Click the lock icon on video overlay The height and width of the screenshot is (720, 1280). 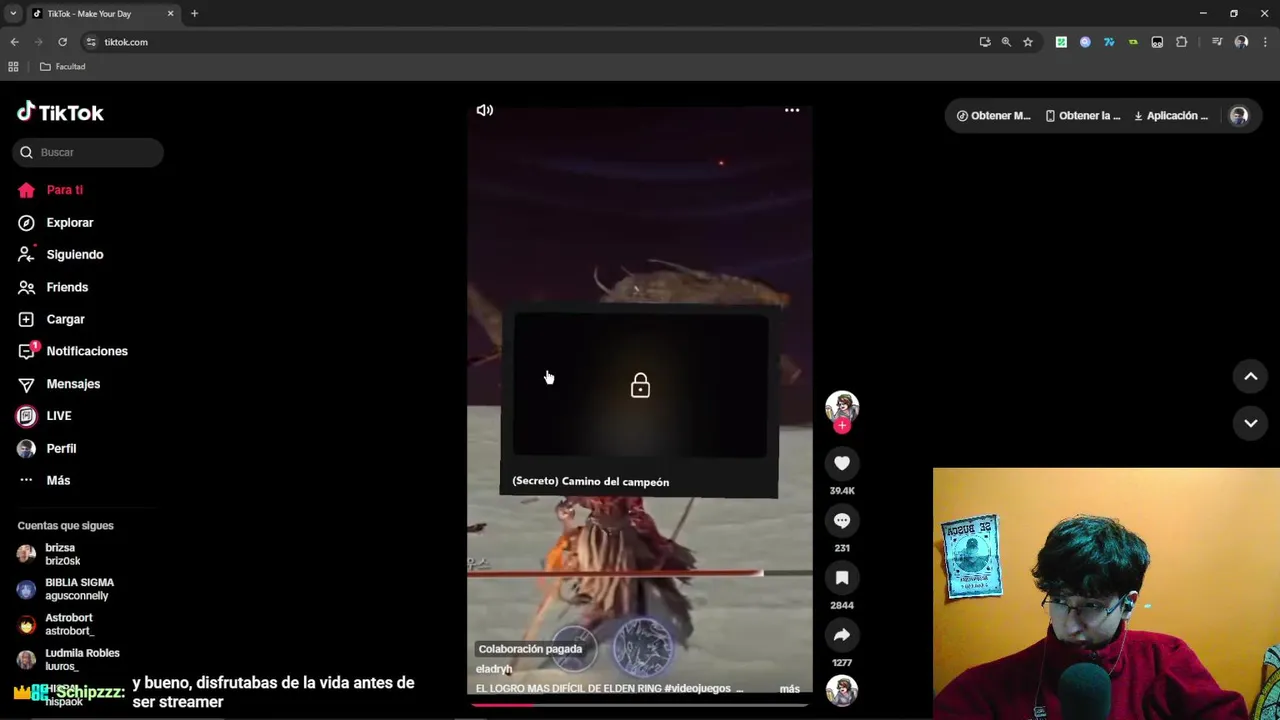coord(640,386)
